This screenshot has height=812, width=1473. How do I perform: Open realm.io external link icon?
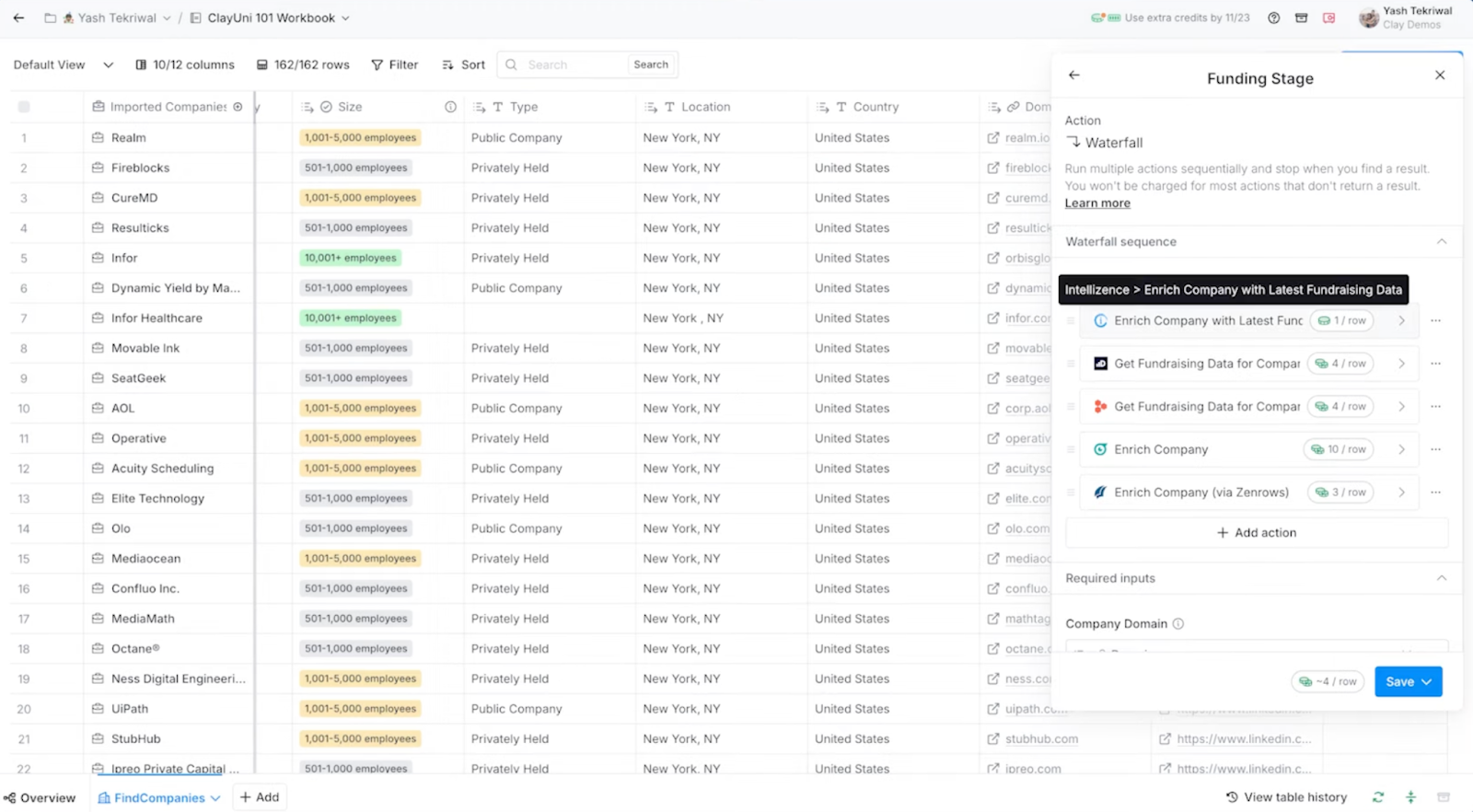click(992, 138)
